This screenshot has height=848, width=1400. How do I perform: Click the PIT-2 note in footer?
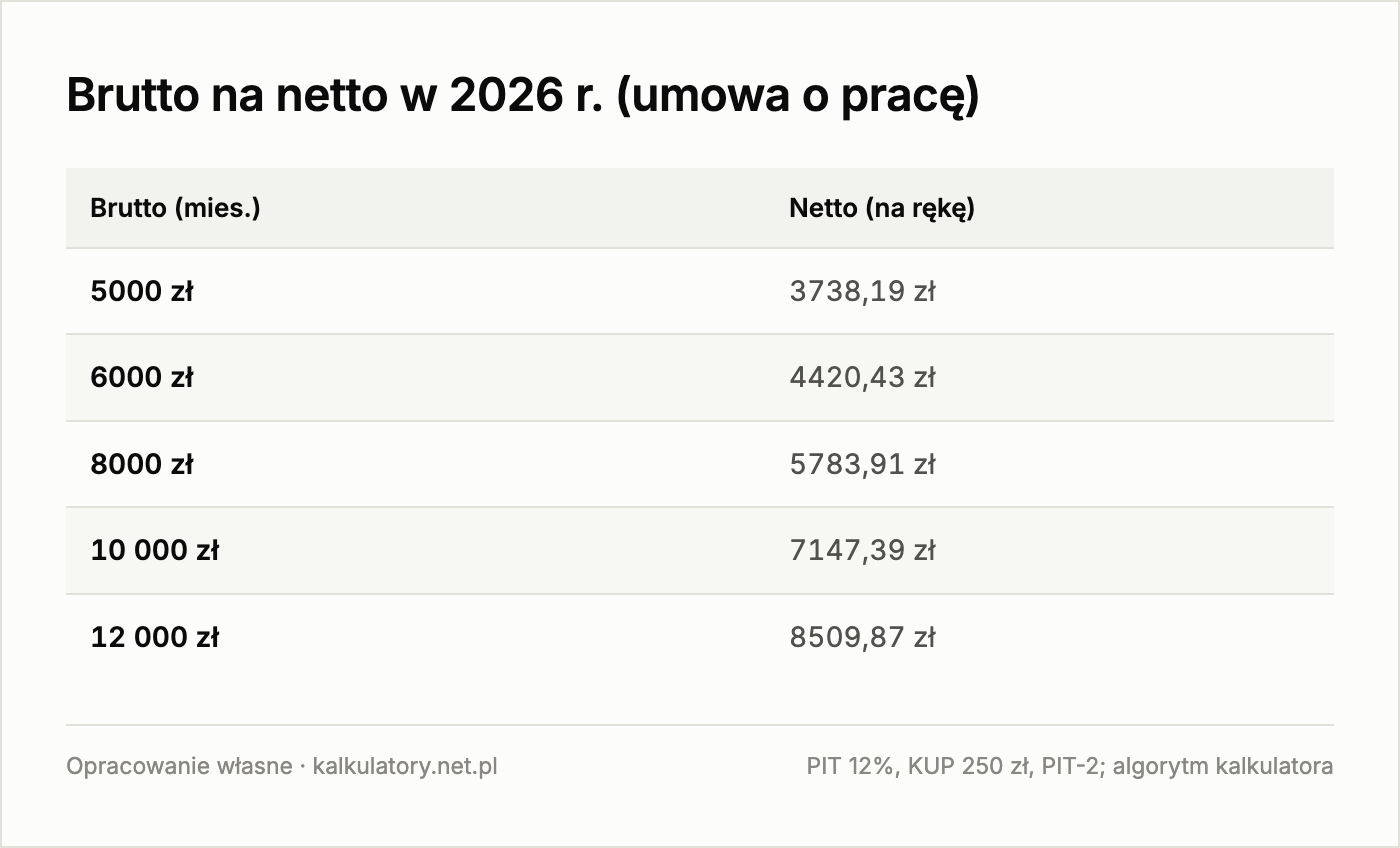pos(1072,766)
